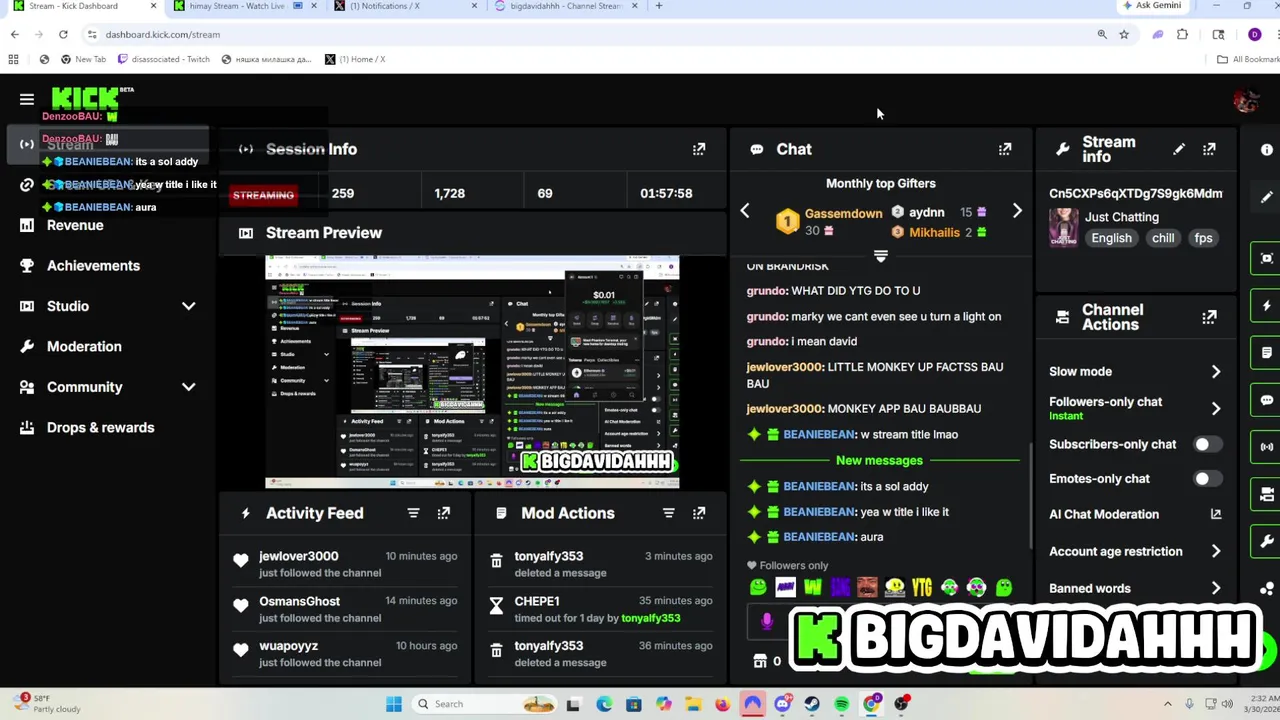The image size is (1280, 720).
Task: Click the chat panel scrollbar
Action: click(x=1031, y=495)
